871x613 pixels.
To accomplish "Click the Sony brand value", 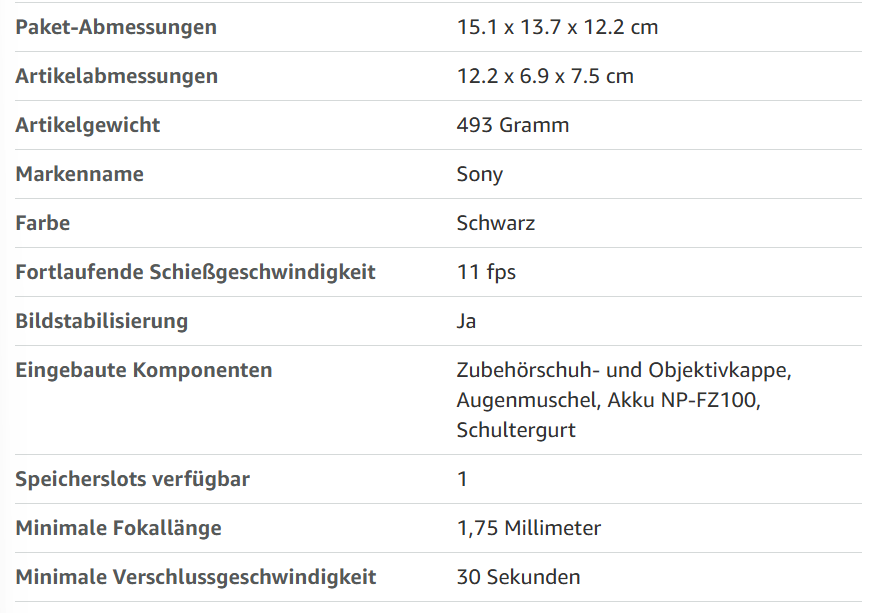I will point(480,174).
